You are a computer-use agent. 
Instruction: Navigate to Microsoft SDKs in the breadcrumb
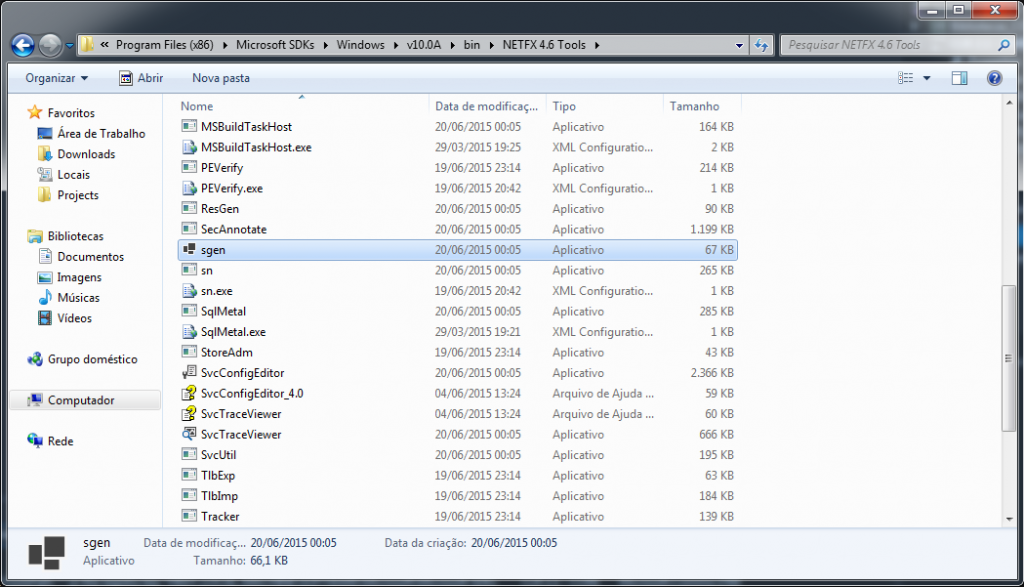click(276, 44)
